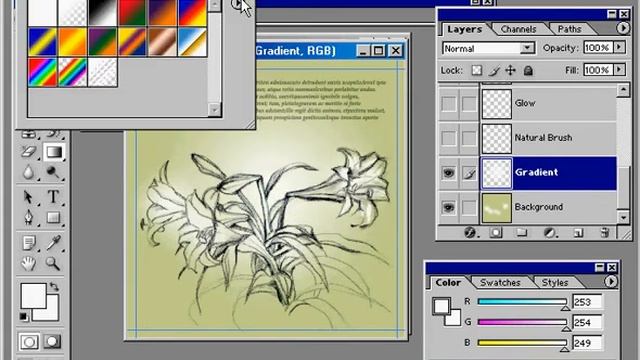This screenshot has width=640, height=360.
Task: Select the Path Selection arrow tool
Action: pyautogui.click(x=28, y=197)
